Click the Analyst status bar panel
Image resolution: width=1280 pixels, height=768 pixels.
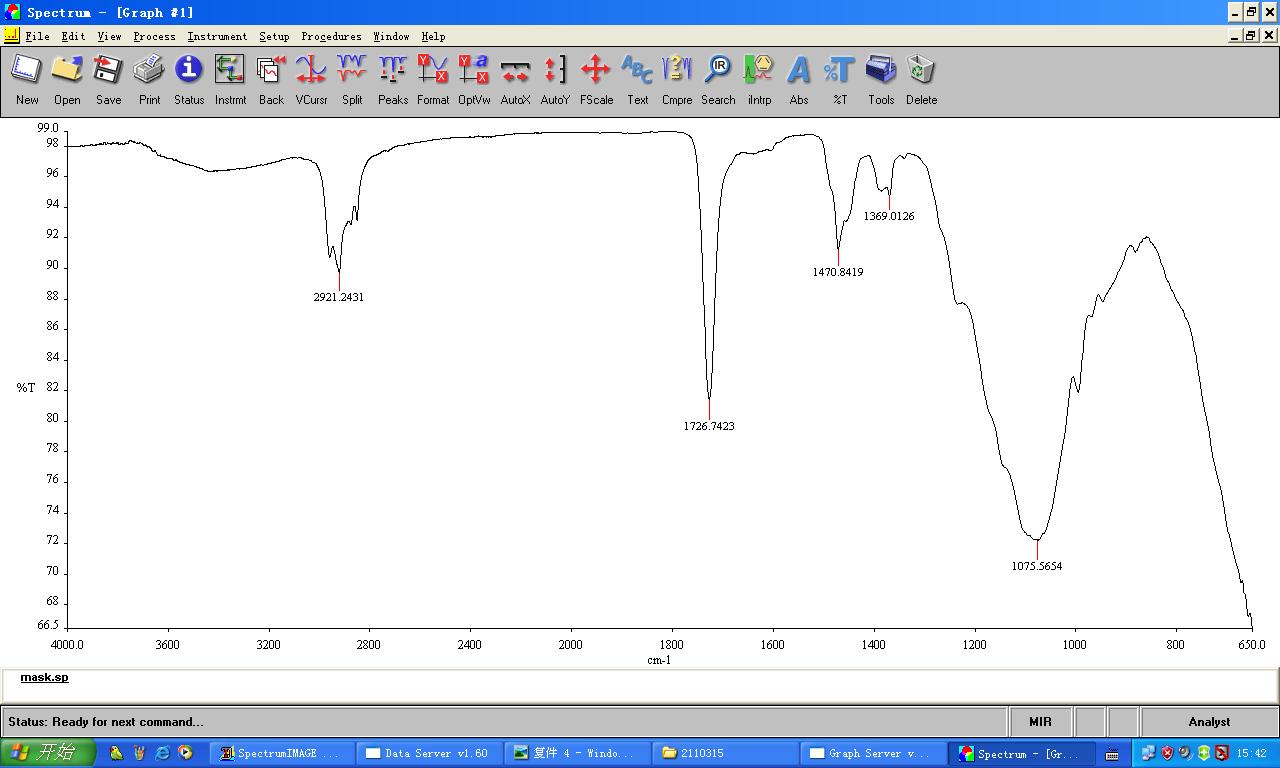pyautogui.click(x=1209, y=722)
